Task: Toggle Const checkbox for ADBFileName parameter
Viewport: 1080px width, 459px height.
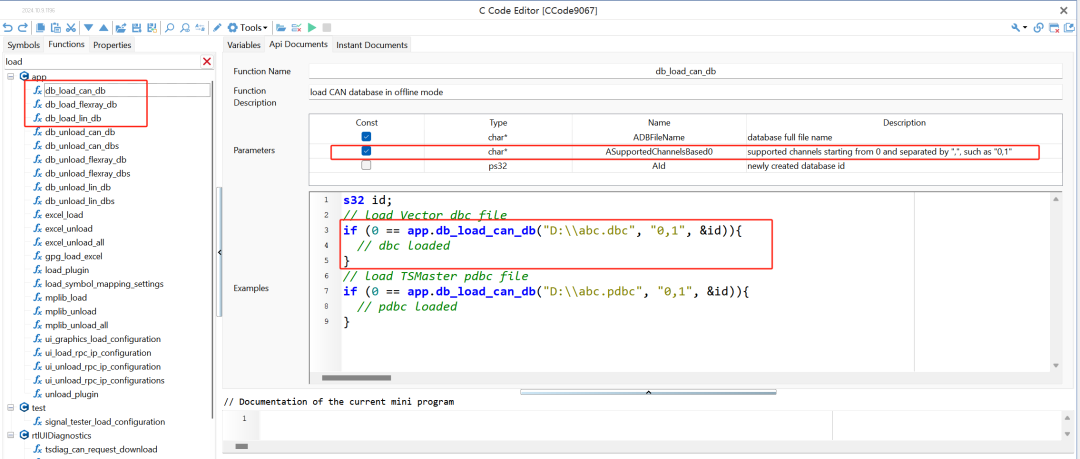Action: (366, 136)
